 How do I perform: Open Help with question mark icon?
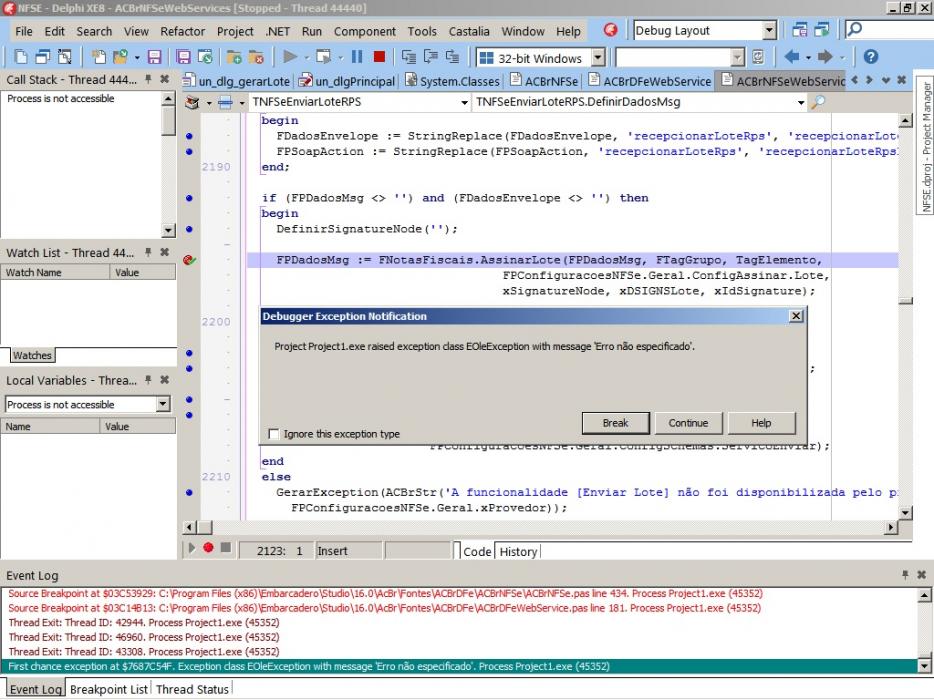tap(871, 57)
